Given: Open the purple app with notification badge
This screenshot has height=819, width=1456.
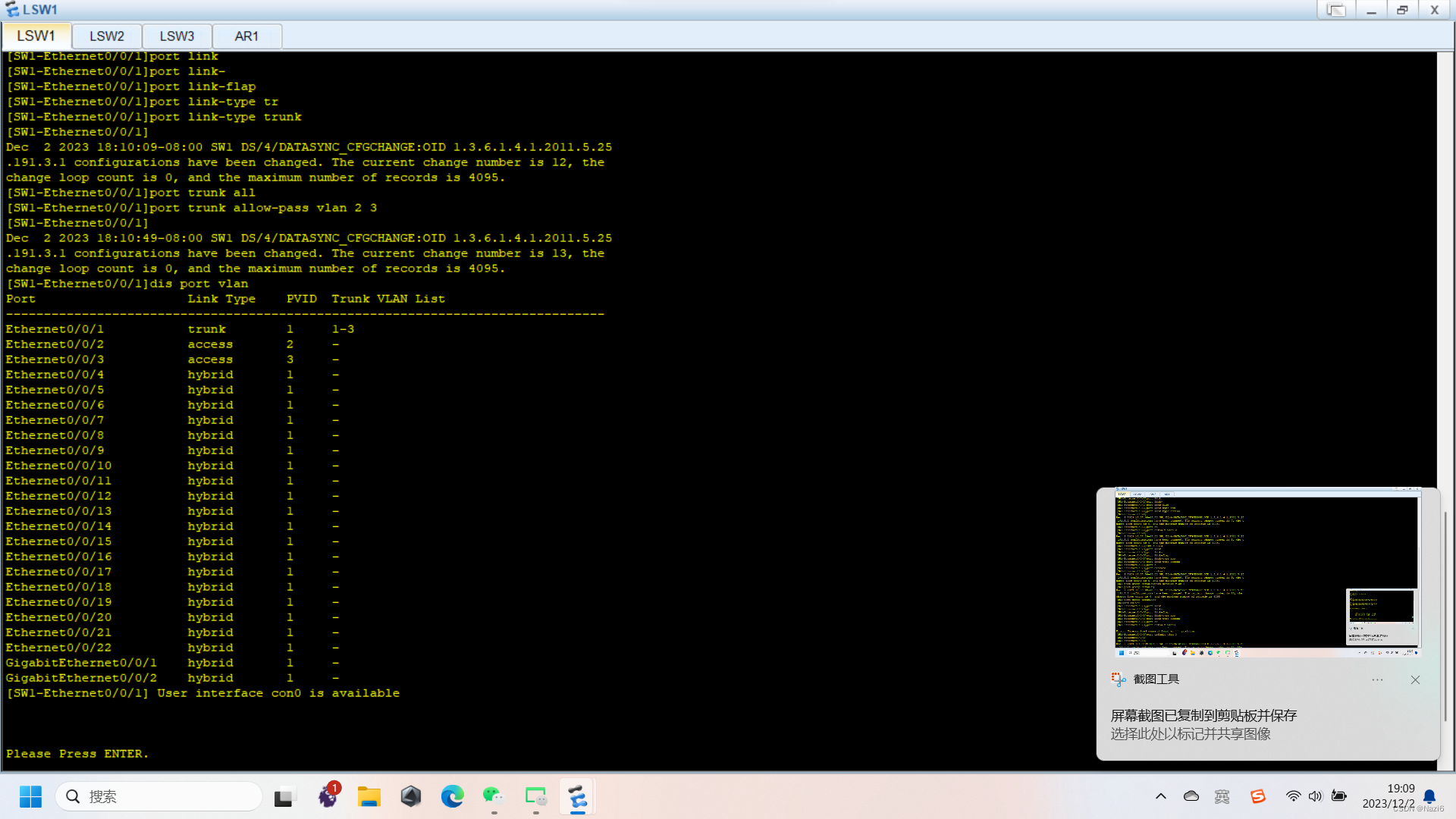Looking at the screenshot, I should pos(328,796).
